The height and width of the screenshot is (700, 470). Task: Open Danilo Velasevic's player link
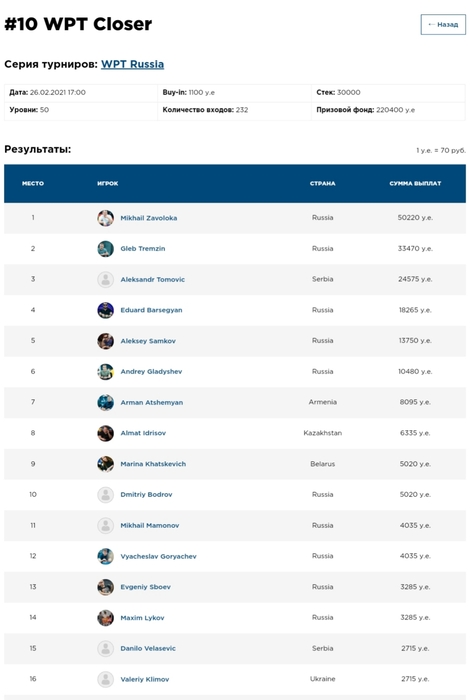pos(148,648)
